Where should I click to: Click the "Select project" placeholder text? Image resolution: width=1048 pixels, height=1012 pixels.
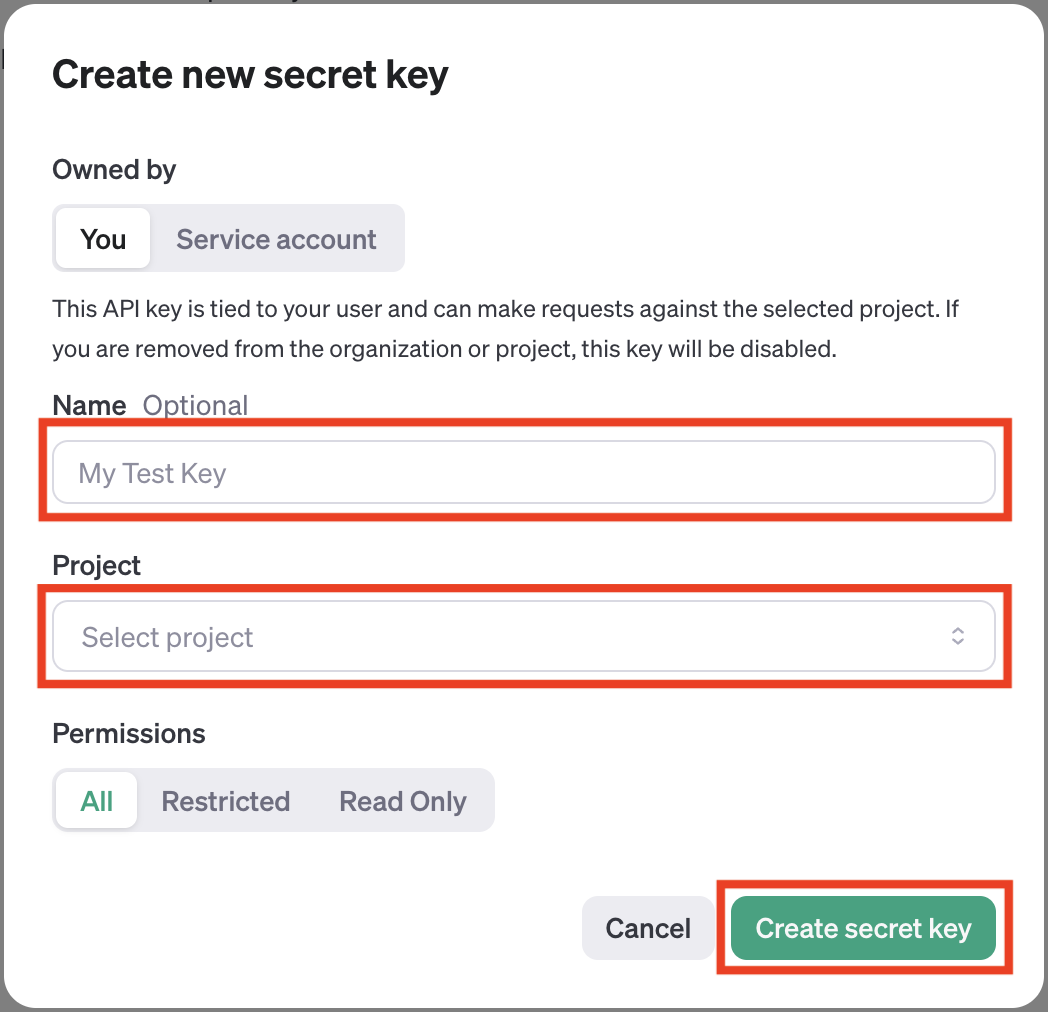click(167, 637)
